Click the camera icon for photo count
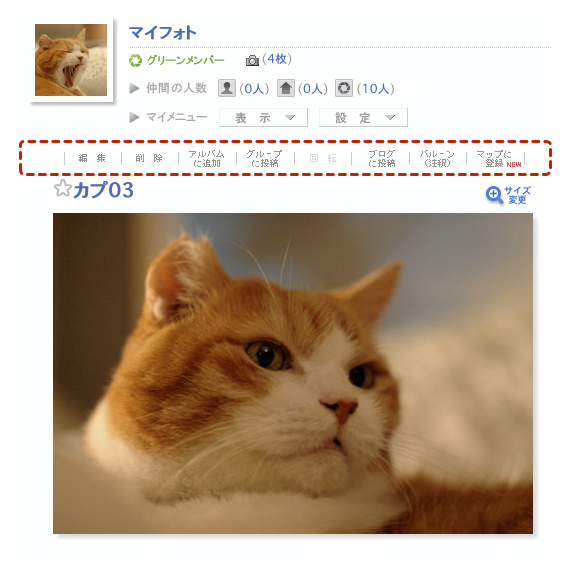 pyautogui.click(x=252, y=60)
